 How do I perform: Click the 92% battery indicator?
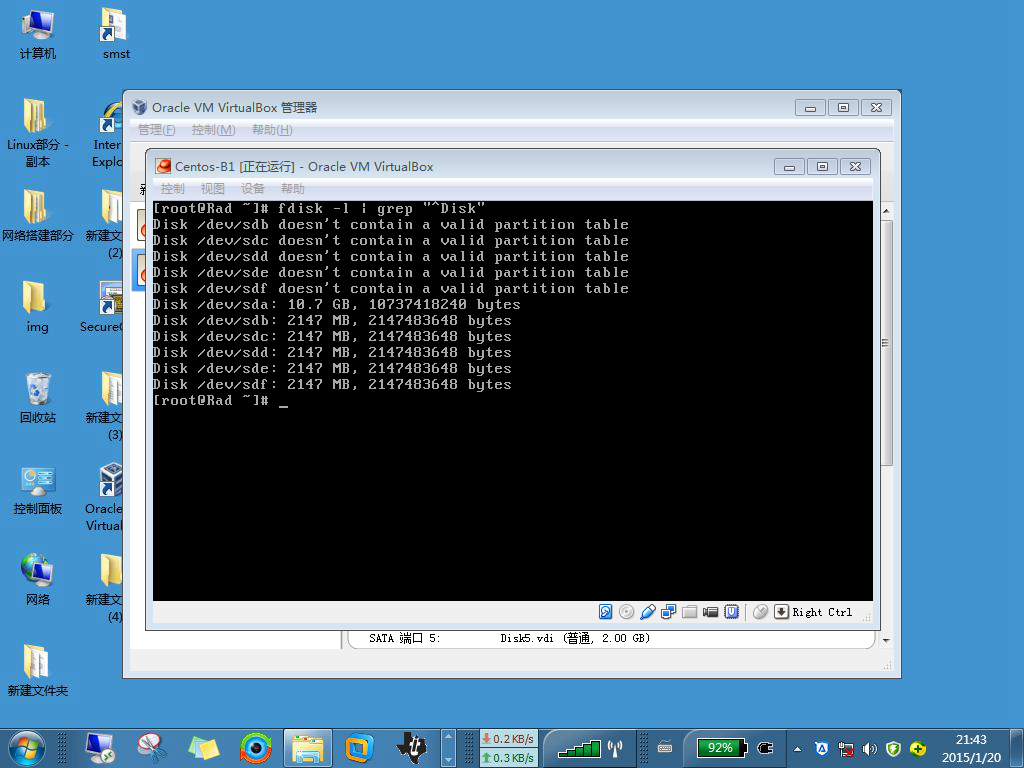[721, 748]
